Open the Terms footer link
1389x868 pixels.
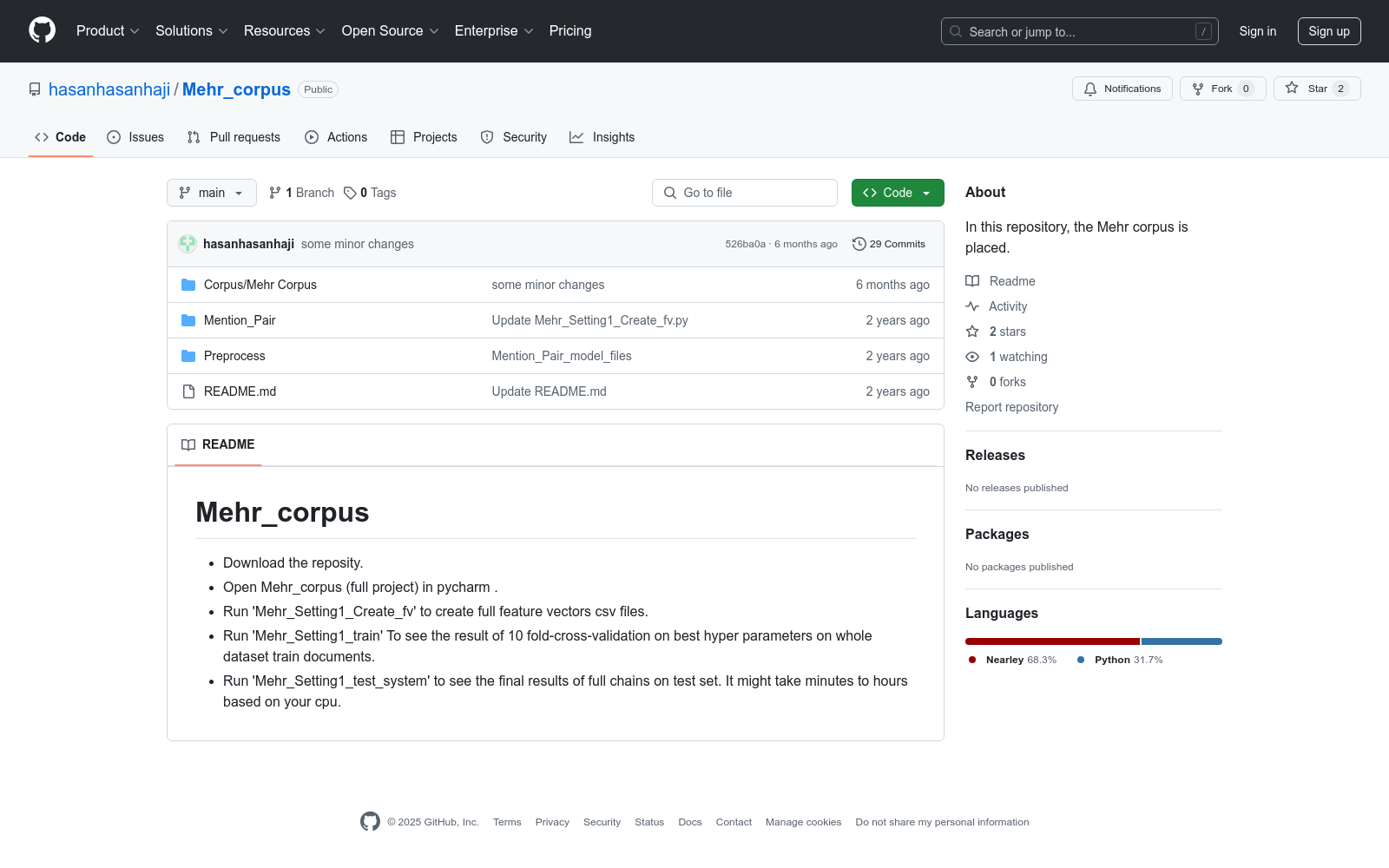click(x=507, y=822)
